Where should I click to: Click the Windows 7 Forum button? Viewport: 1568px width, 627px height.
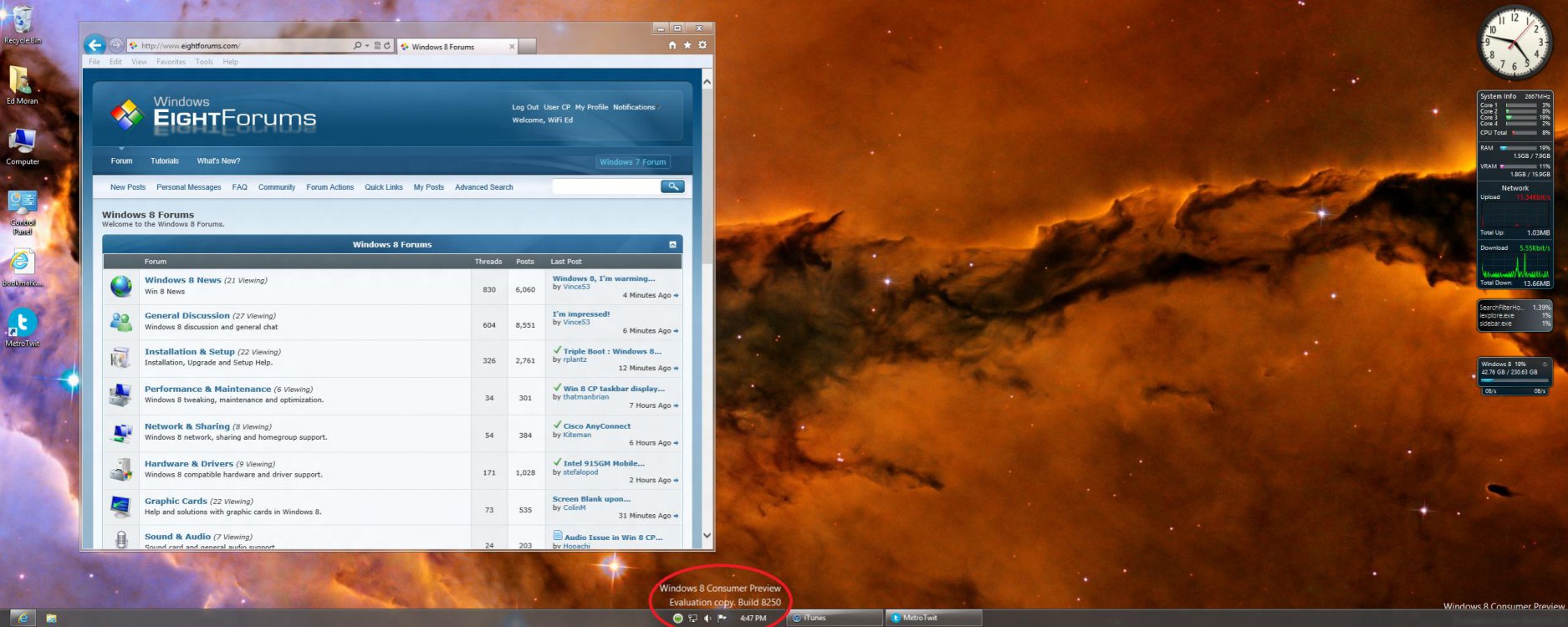pyautogui.click(x=632, y=162)
